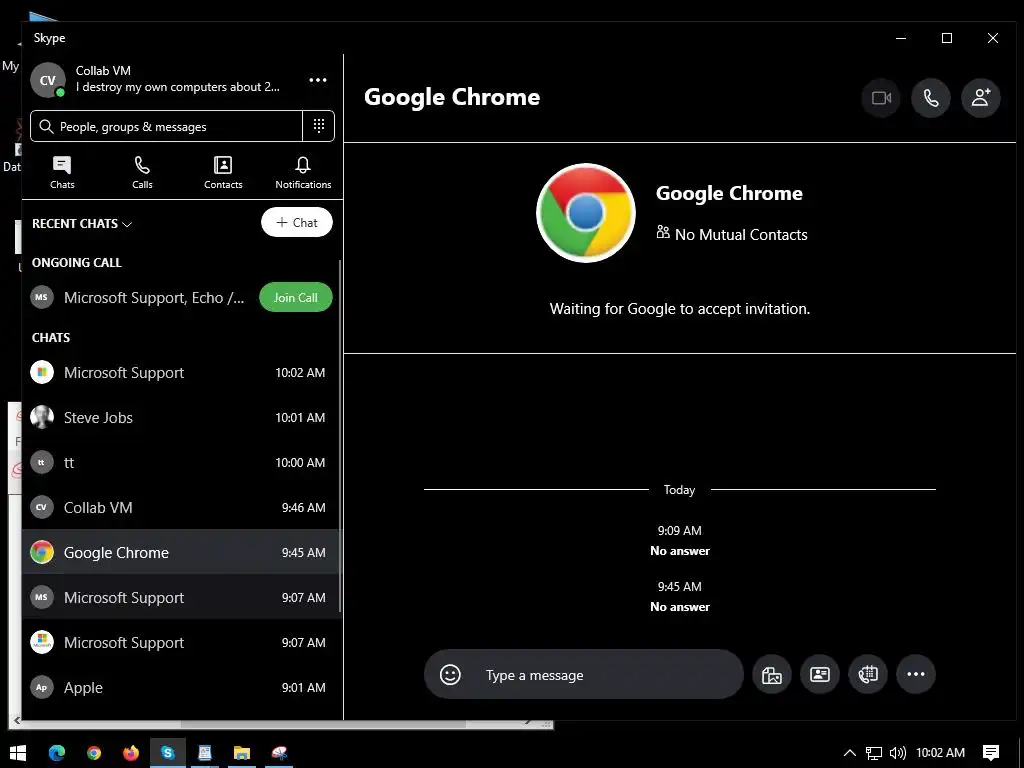The image size is (1024, 768).
Task: Click the add files icon
Action: coord(772,675)
